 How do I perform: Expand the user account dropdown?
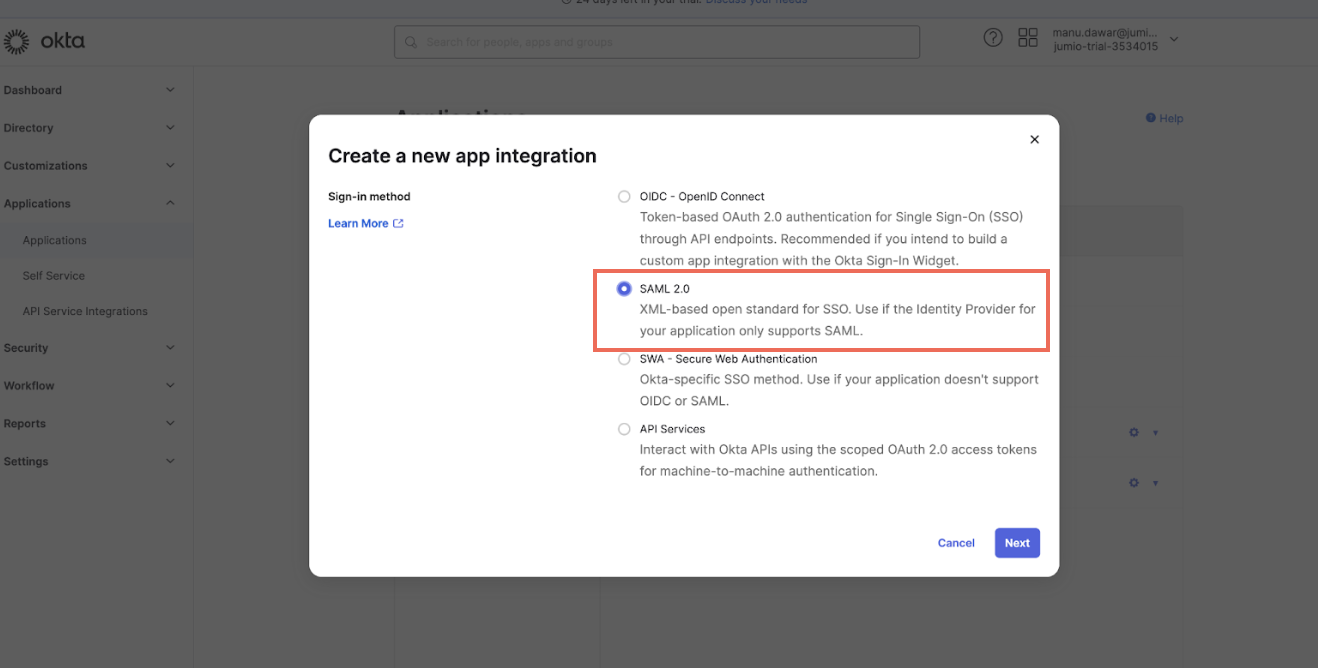coord(1174,40)
